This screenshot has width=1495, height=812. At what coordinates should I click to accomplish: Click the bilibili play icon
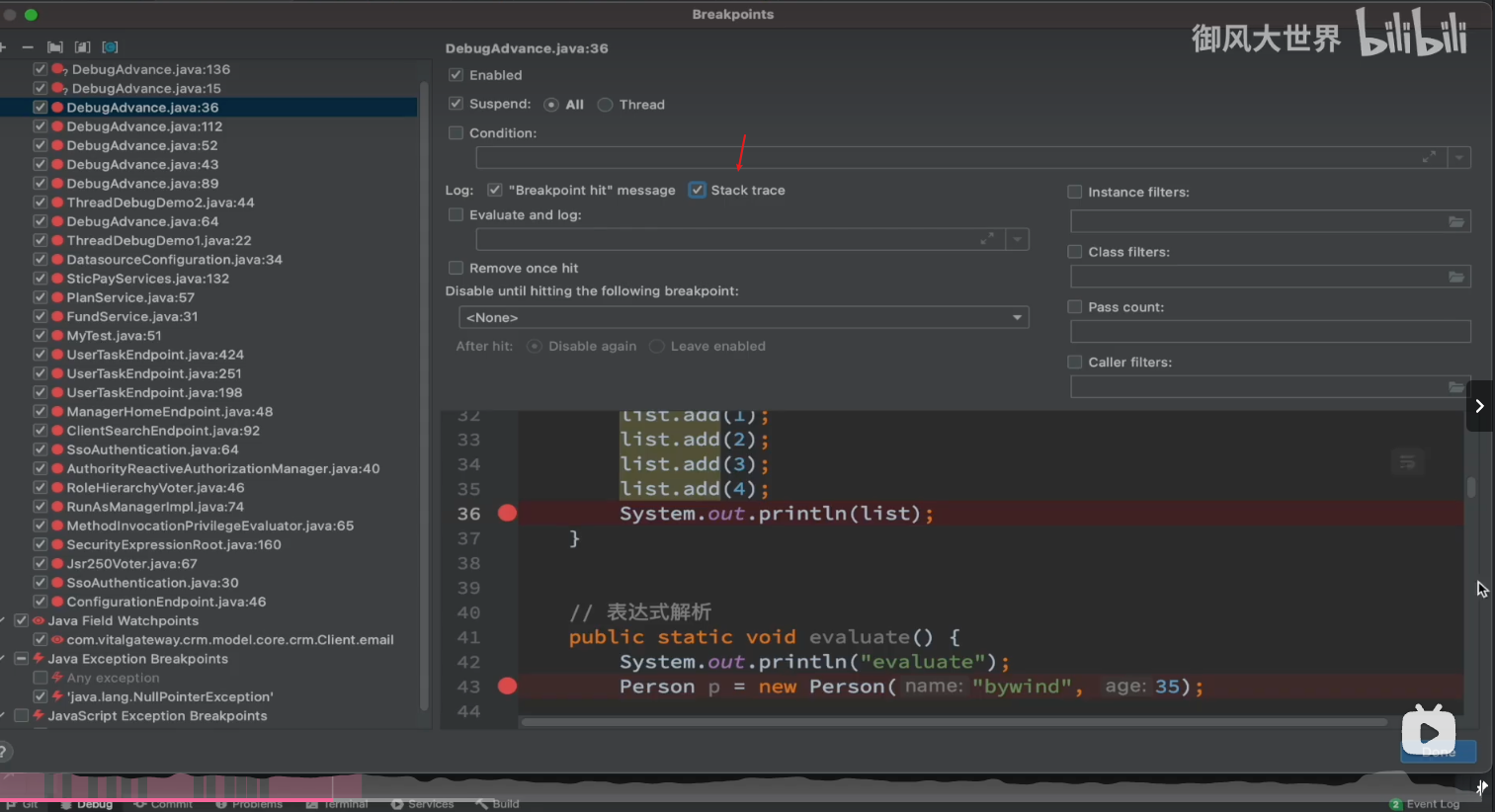(x=1429, y=732)
